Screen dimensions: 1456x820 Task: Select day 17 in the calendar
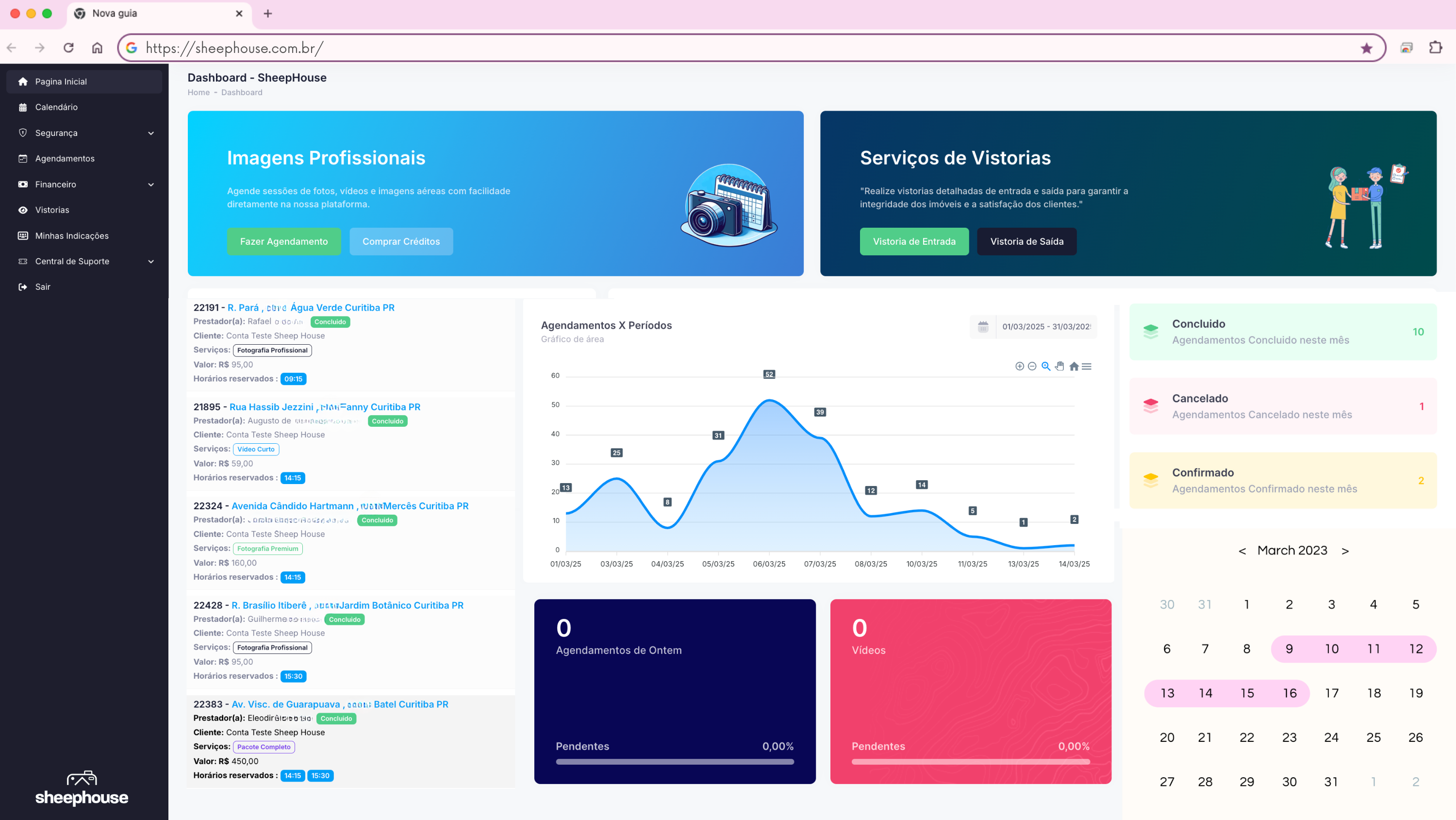[1332, 693]
